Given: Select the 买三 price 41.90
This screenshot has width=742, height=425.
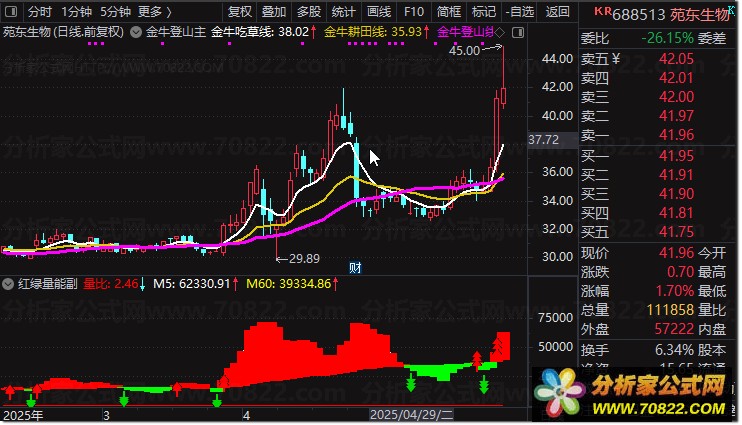Looking at the screenshot, I should pyautogui.click(x=676, y=194).
